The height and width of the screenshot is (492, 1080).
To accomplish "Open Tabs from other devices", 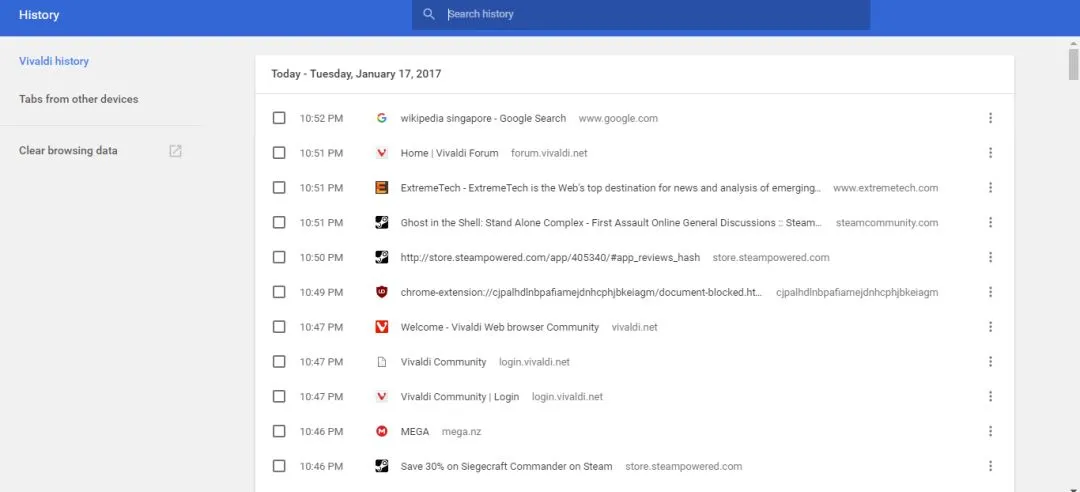I will click(79, 99).
